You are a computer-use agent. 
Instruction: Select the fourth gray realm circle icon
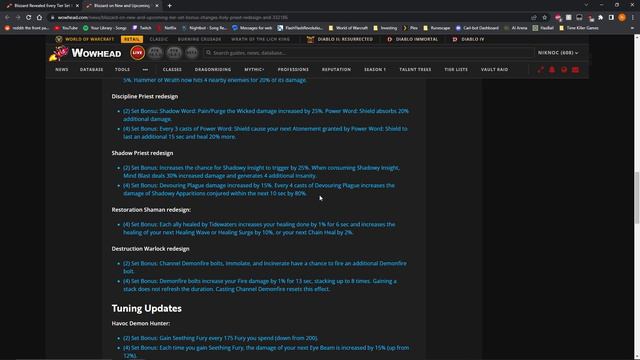[192, 53]
